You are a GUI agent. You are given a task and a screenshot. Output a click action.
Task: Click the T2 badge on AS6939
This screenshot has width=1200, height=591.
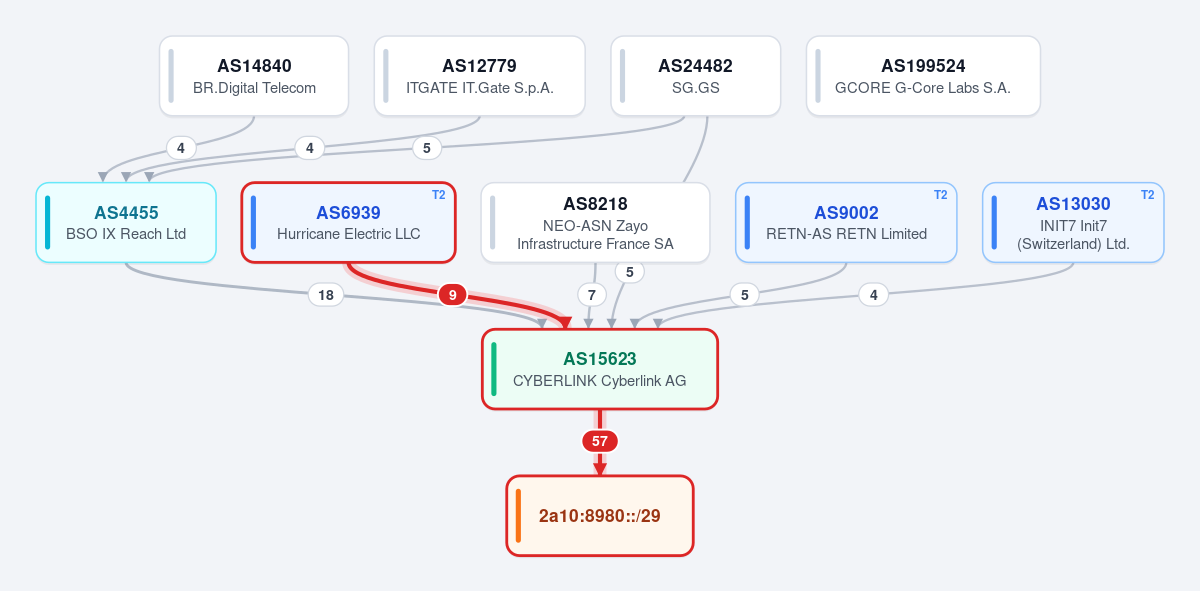point(438,195)
